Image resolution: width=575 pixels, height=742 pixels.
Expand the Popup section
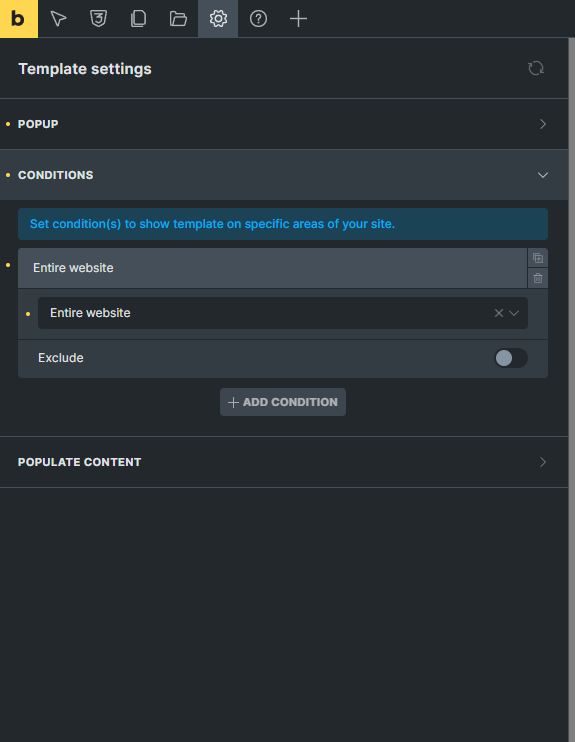(284, 124)
